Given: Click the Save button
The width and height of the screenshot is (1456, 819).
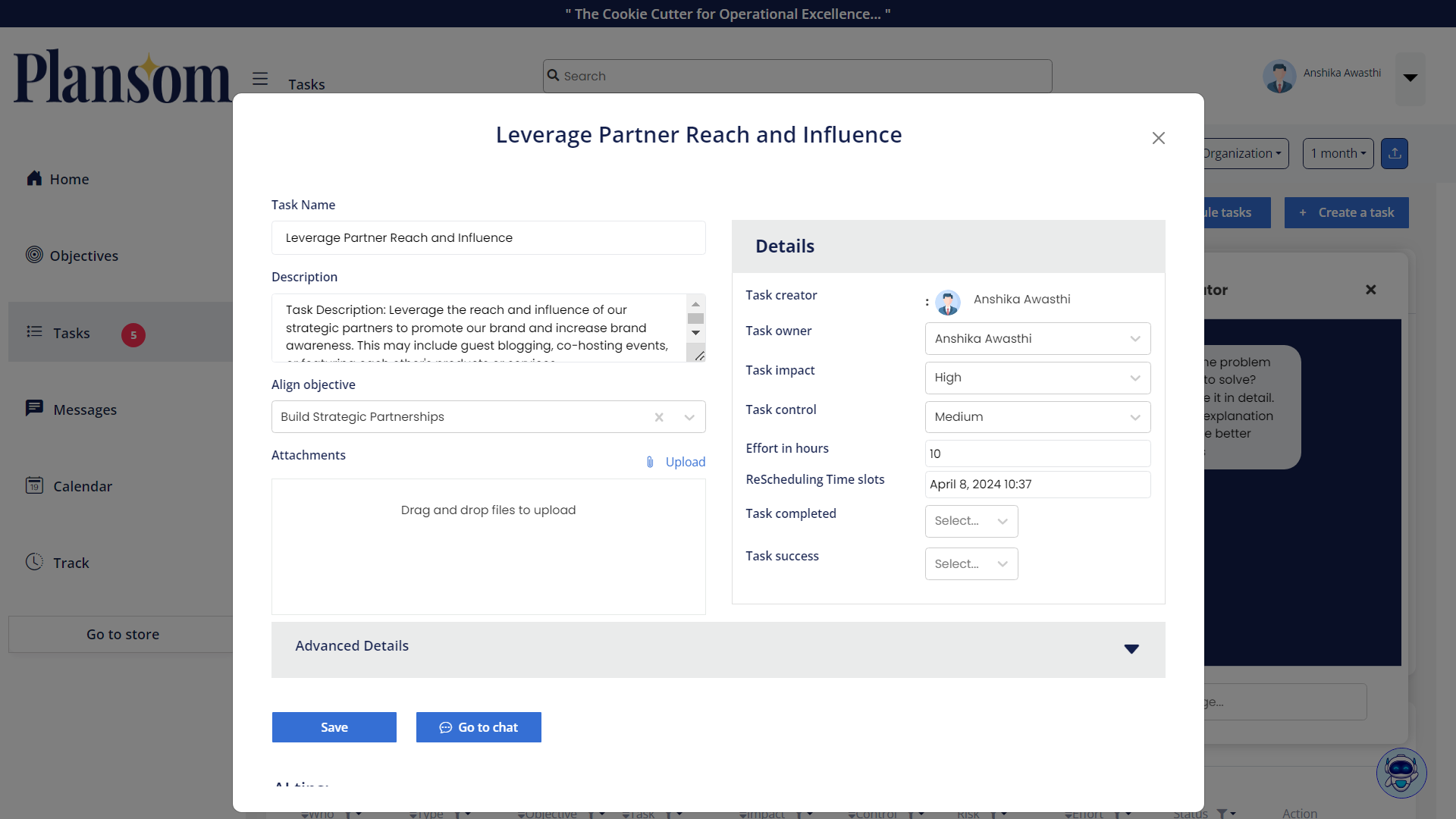Looking at the screenshot, I should click(334, 727).
